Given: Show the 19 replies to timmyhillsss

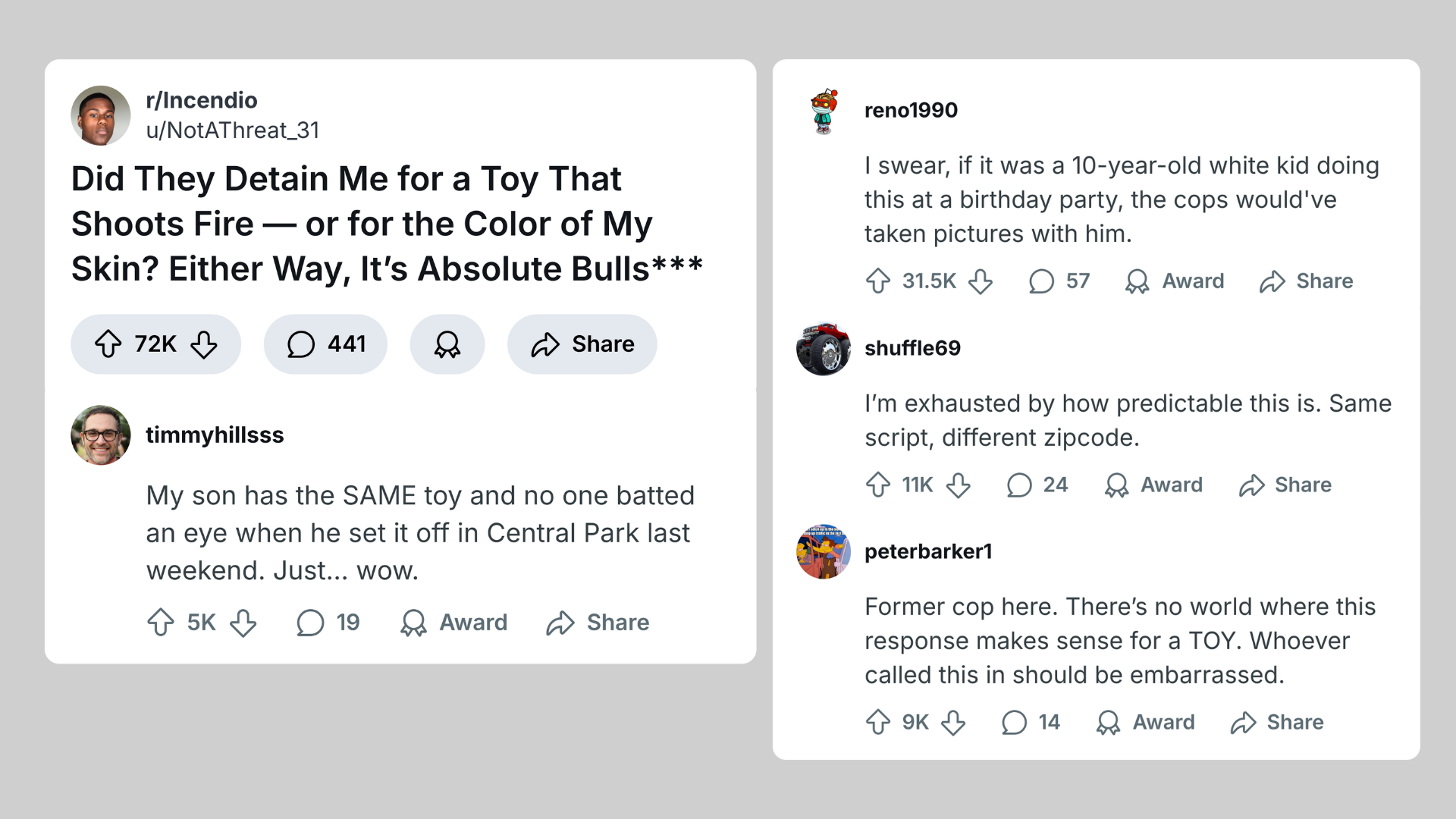Looking at the screenshot, I should pos(328,623).
